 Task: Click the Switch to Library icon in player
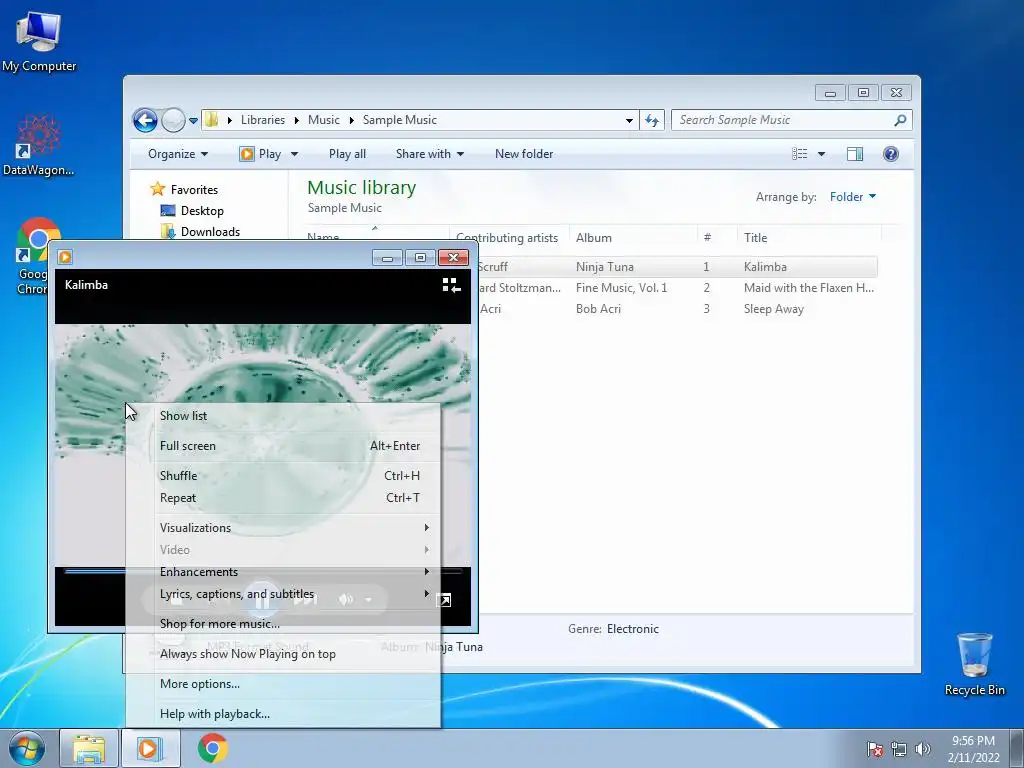coord(451,285)
